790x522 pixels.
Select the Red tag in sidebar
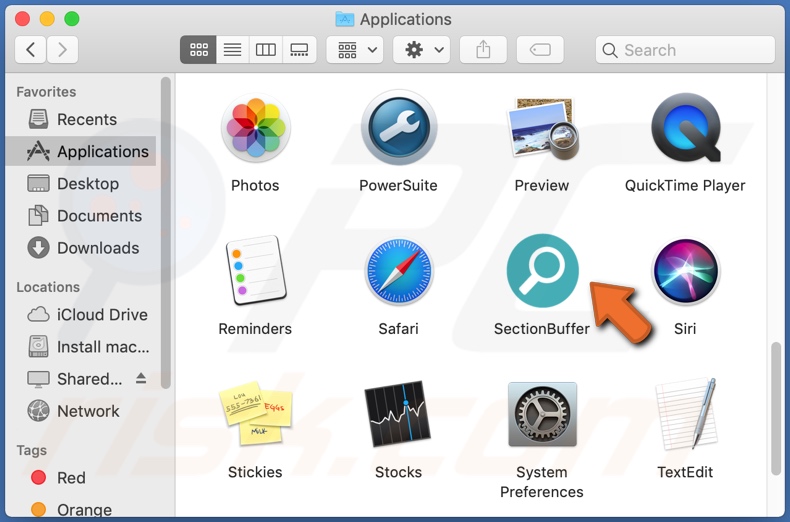point(81,478)
